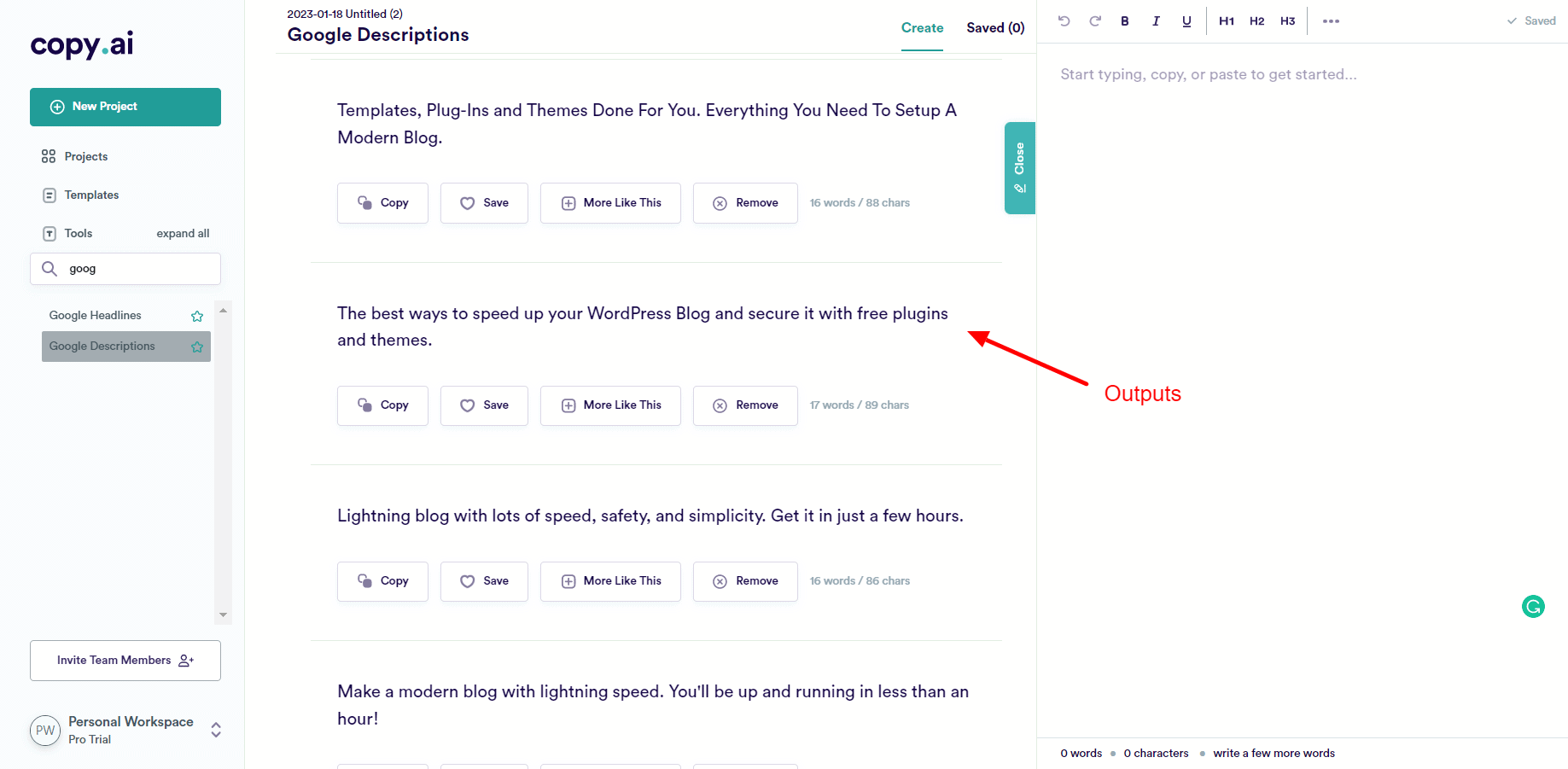Click the undo arrow in editor toolbar
This screenshot has width=1568, height=769.
pos(1064,21)
